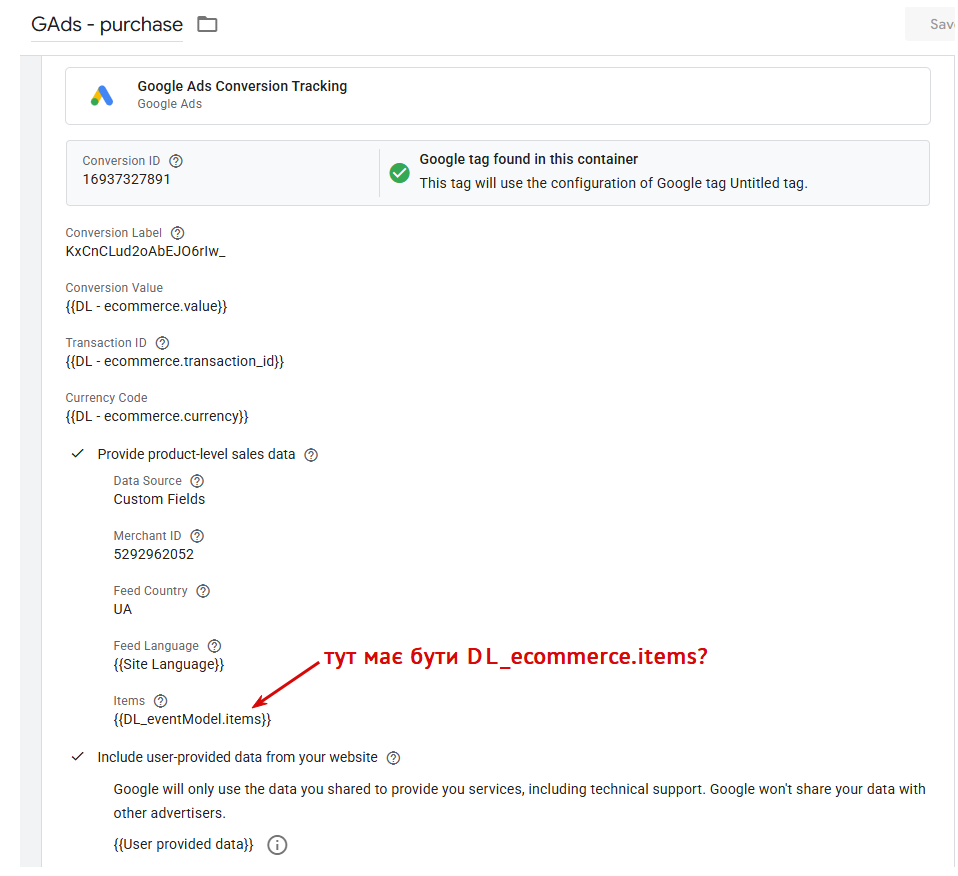Click Transaction ID variable ecommerce.transaction_id
958x876 pixels.
click(175, 362)
